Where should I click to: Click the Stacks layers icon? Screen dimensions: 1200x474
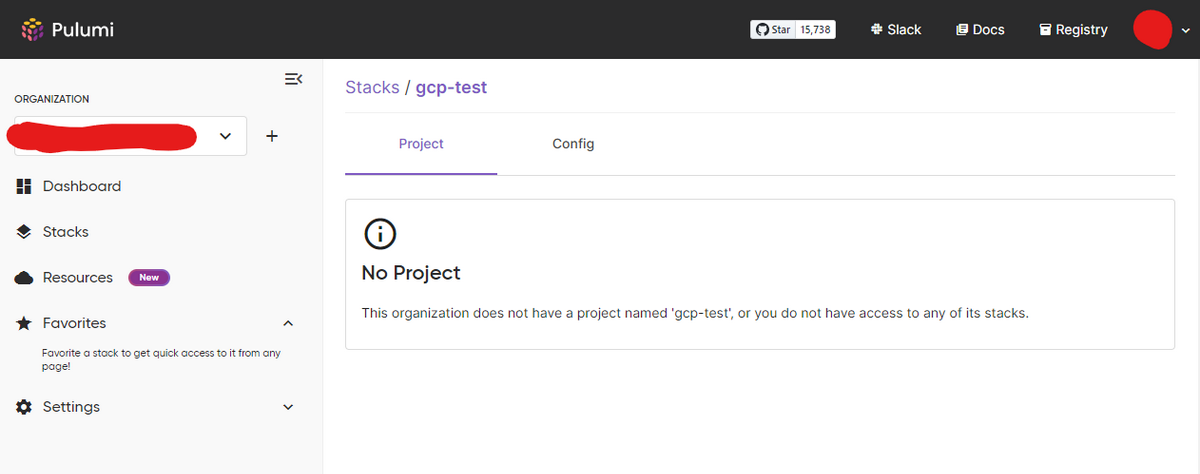click(24, 232)
